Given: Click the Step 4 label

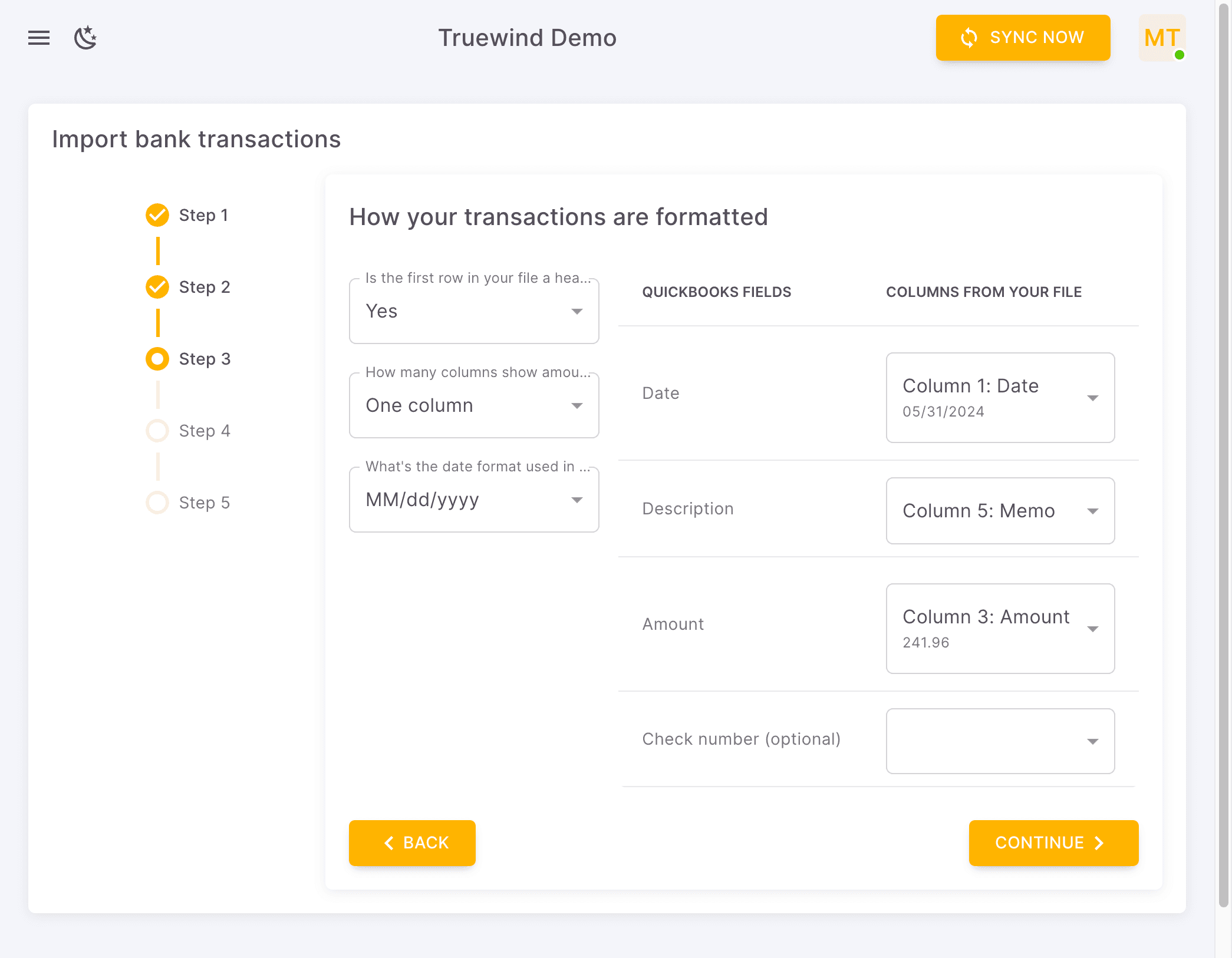Looking at the screenshot, I should (x=205, y=431).
